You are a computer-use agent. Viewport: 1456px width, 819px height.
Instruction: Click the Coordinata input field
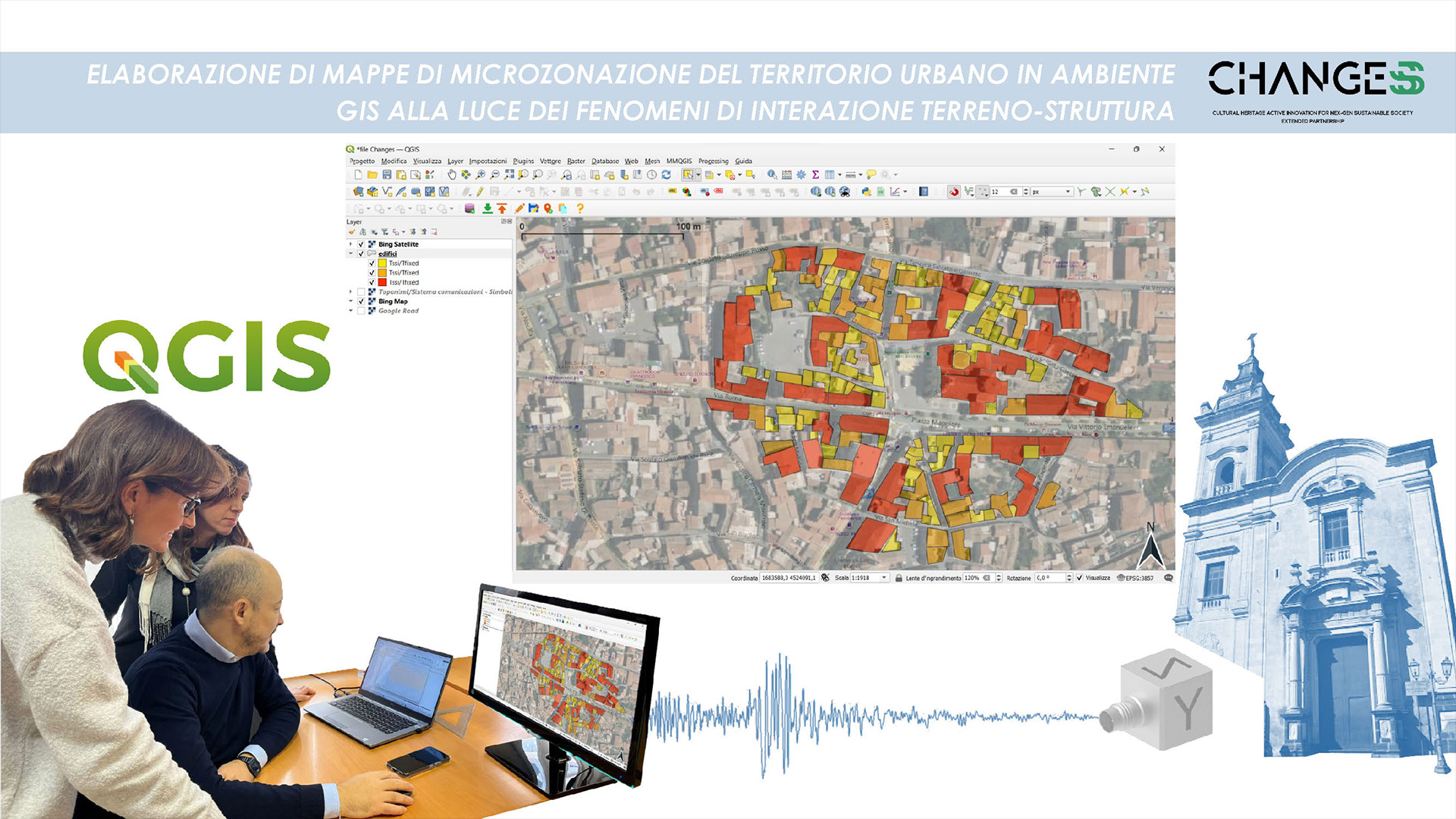coord(789,578)
